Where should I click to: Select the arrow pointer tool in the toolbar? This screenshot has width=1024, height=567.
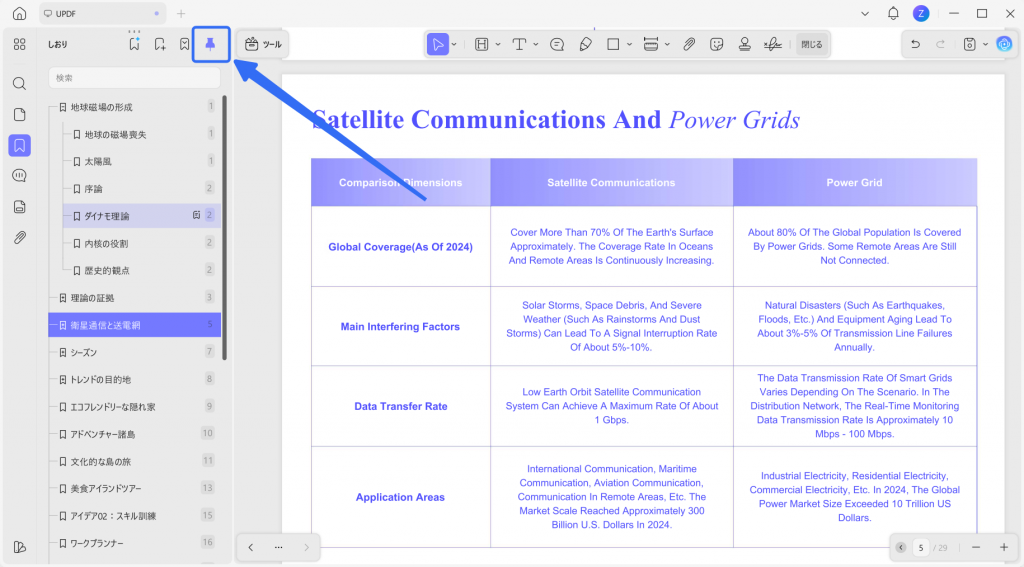tap(438, 44)
